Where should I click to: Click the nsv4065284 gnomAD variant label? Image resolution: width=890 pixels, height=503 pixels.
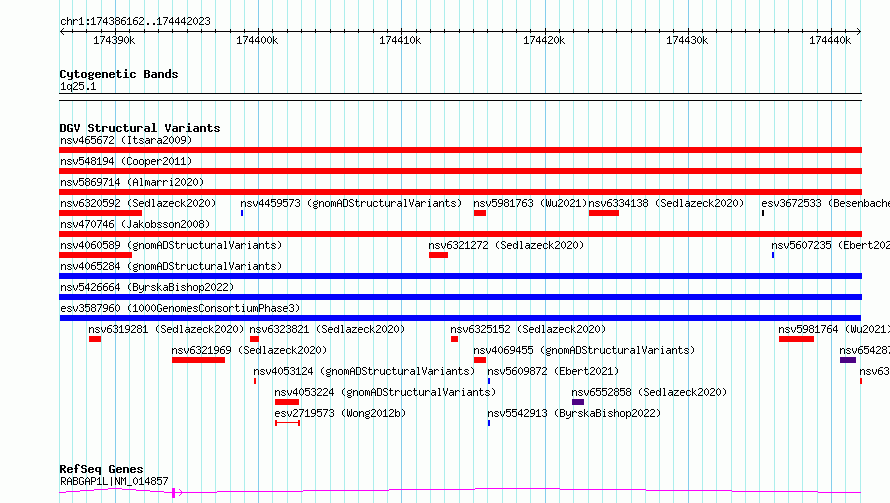point(171,266)
